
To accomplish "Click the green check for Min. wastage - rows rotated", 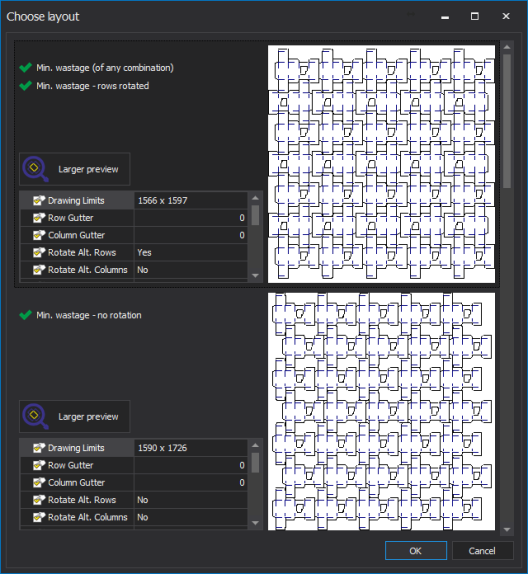I will (26, 86).
